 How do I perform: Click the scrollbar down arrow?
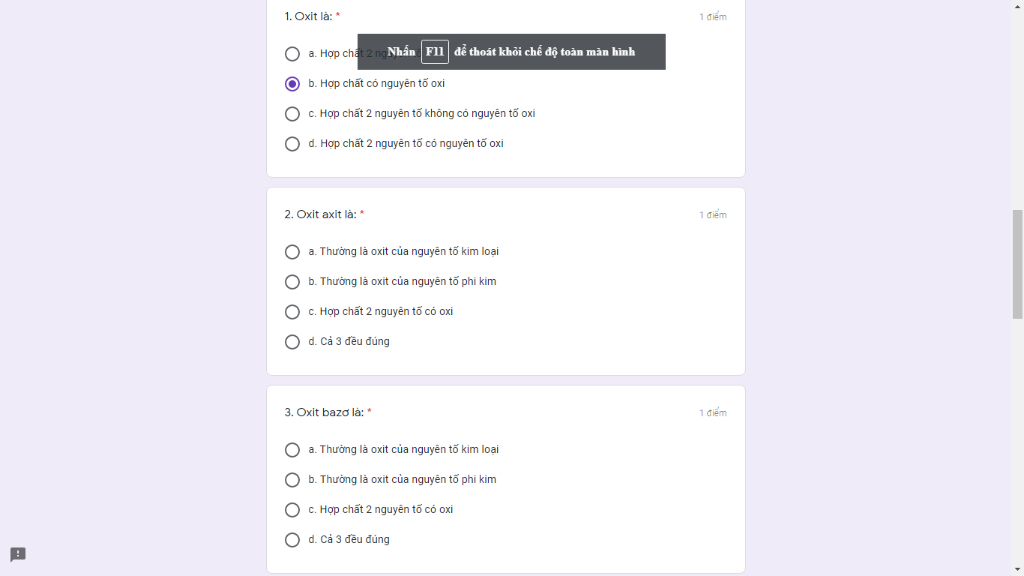click(x=1017, y=570)
